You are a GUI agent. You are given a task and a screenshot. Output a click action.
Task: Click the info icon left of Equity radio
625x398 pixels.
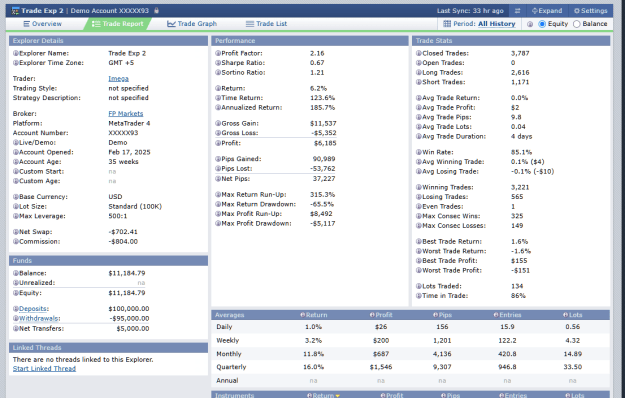(x=530, y=24)
